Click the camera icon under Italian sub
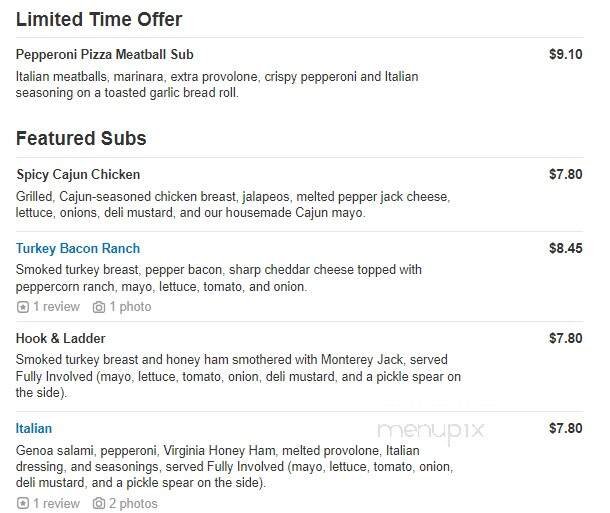The width and height of the screenshot is (610, 513). 99,504
